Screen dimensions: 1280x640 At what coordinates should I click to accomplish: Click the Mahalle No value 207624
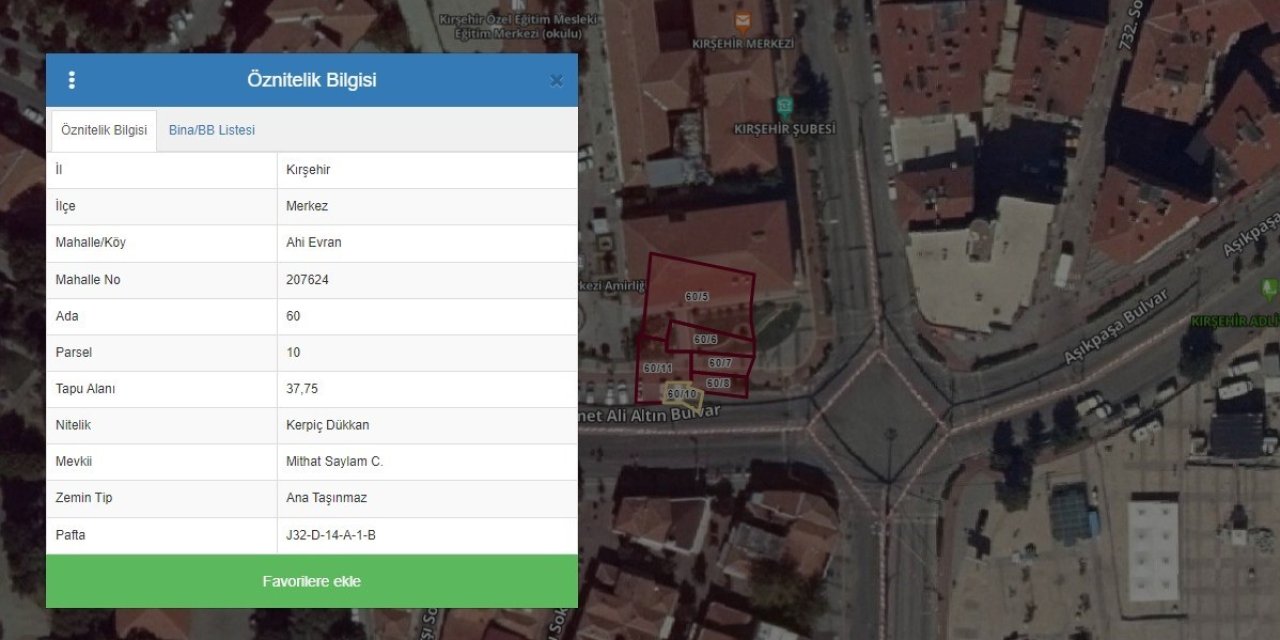point(307,280)
